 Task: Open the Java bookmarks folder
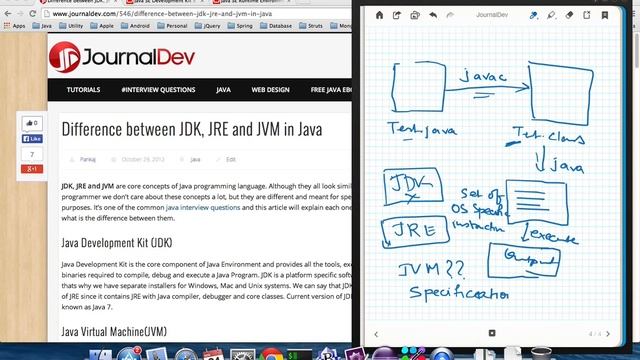(42, 26)
